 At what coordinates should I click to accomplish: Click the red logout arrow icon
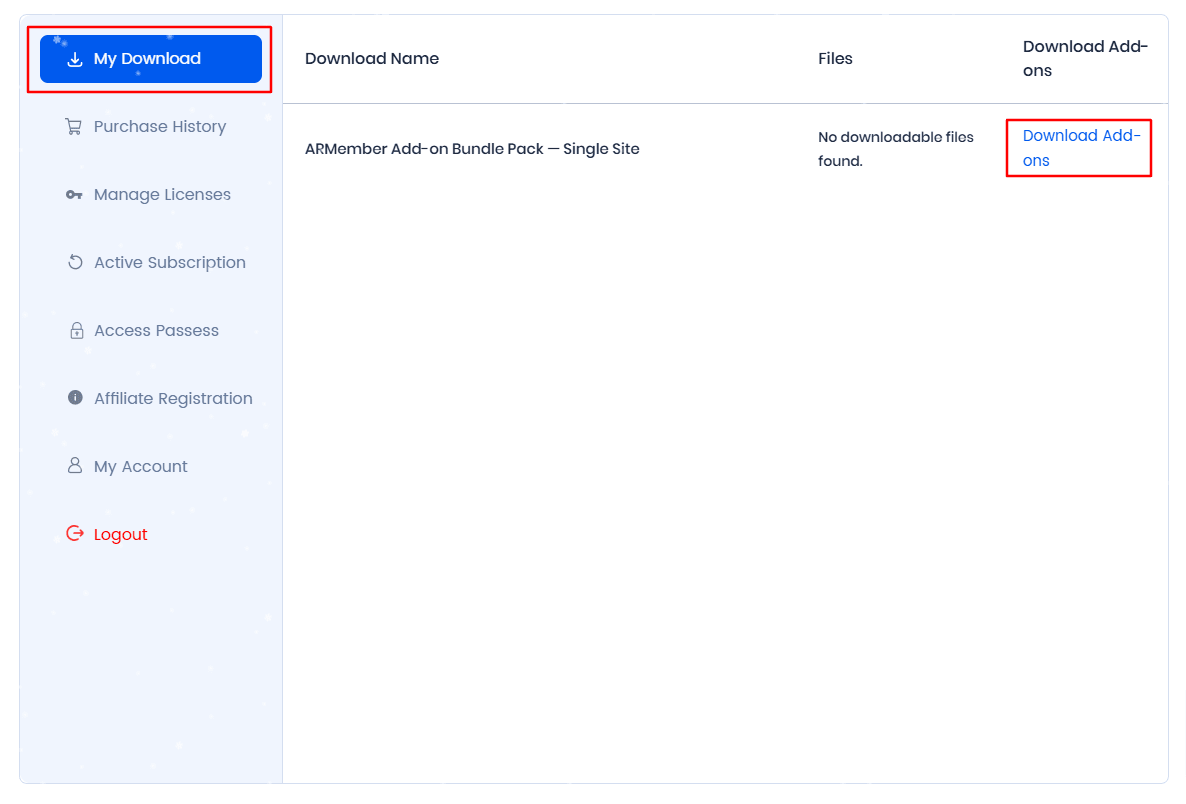[x=75, y=533]
